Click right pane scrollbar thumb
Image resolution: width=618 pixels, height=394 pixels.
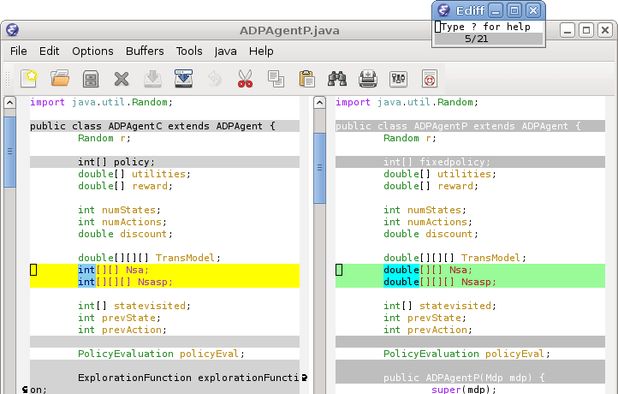(320, 168)
